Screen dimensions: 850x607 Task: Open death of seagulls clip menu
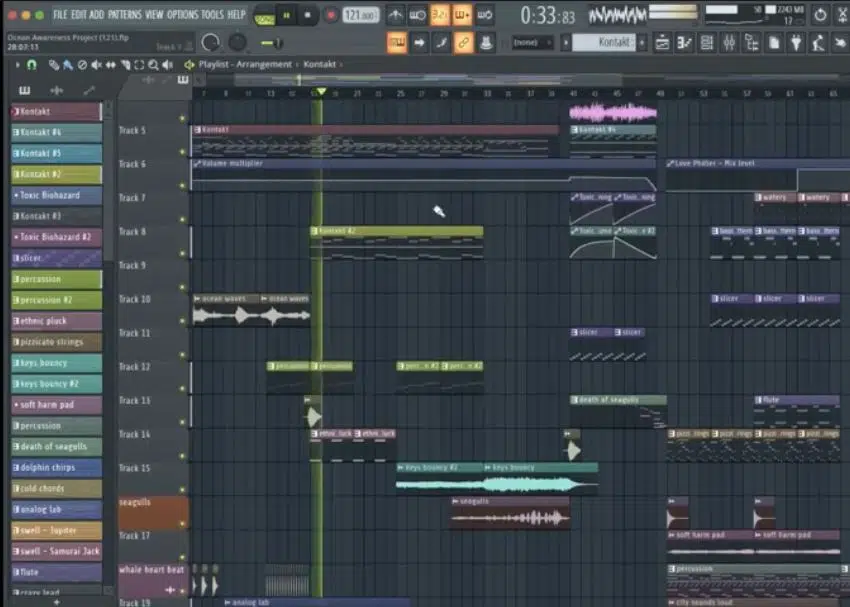[x=575, y=400]
